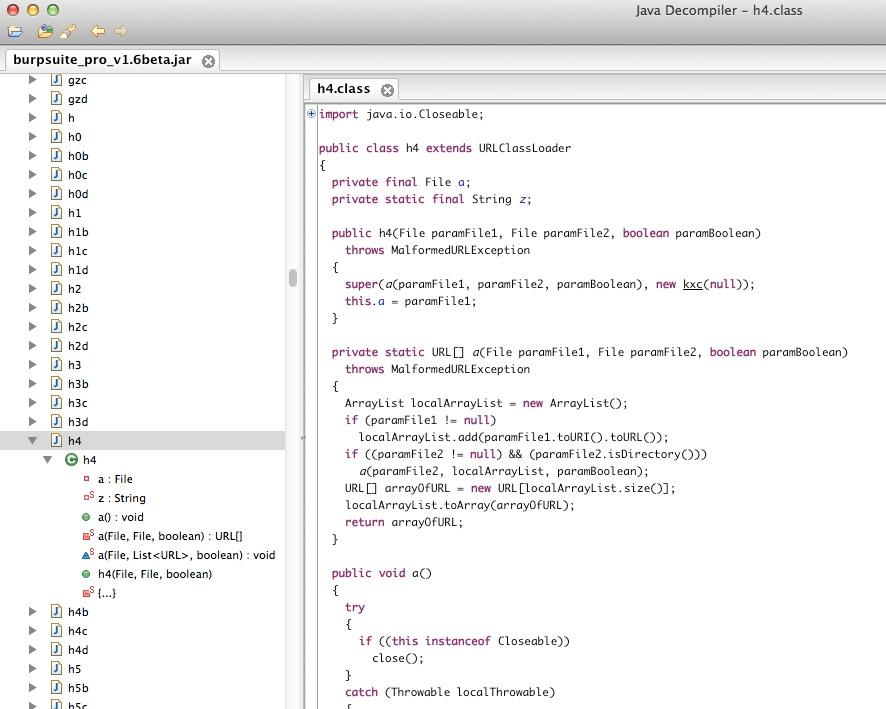The height and width of the screenshot is (709, 886).
Task: Select the 'a() : void' method in outline
Action: tap(120, 517)
